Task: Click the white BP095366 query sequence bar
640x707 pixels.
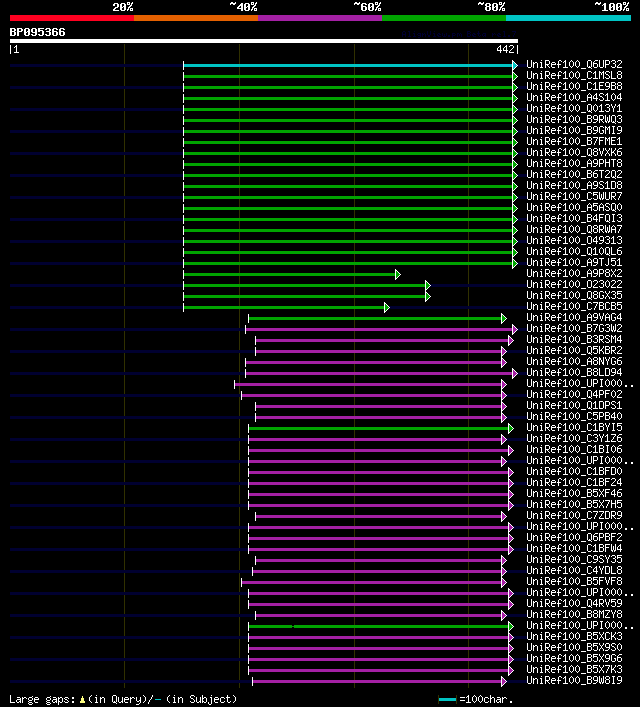Action: tap(264, 41)
